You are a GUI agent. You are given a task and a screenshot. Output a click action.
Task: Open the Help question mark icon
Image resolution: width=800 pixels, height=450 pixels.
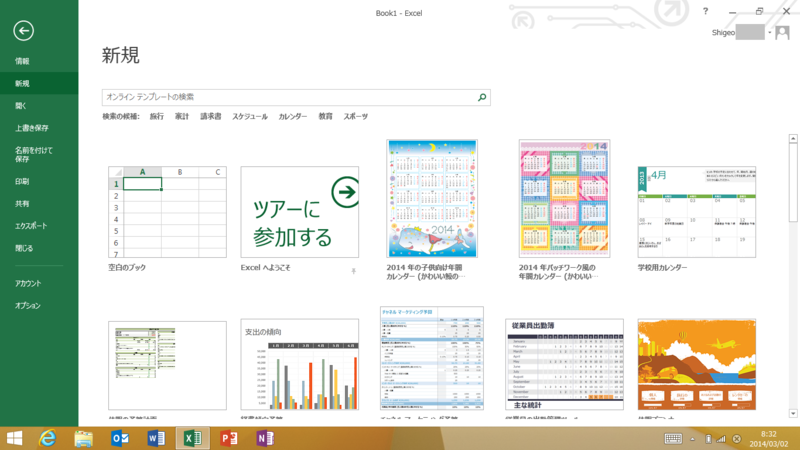(x=705, y=11)
